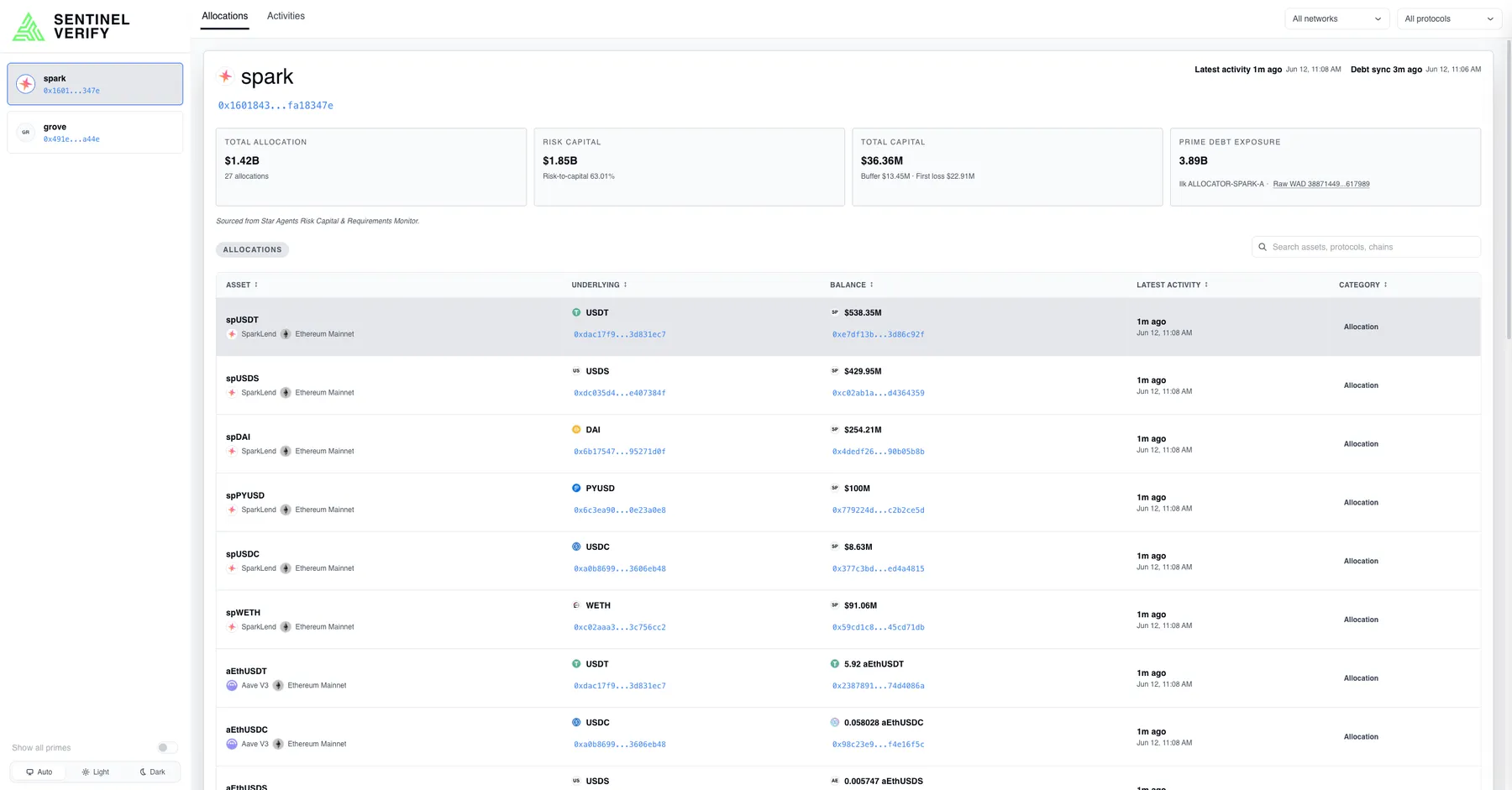The width and height of the screenshot is (1512, 790).
Task: Sort table by Latest Activity column
Action: coord(1173,285)
